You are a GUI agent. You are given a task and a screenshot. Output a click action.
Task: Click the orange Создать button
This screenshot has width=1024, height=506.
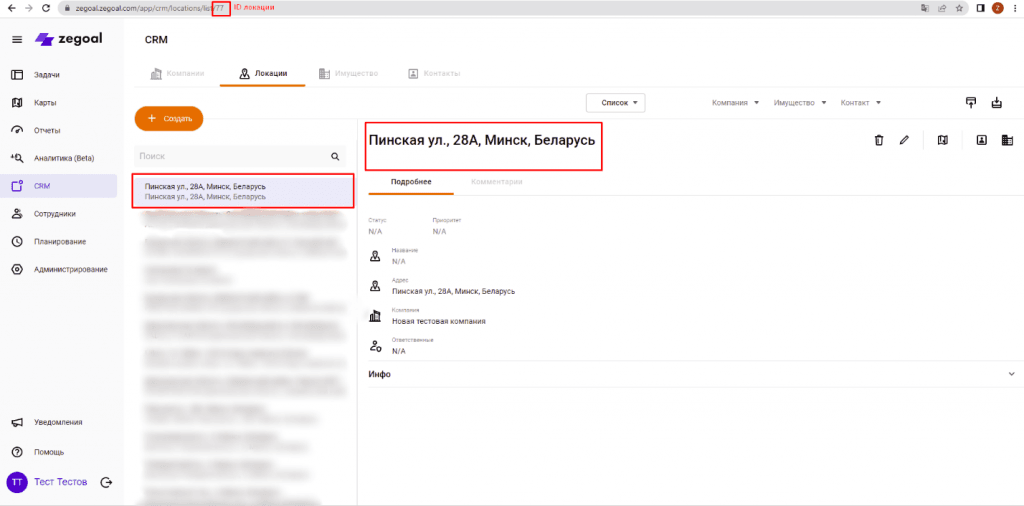coord(169,118)
